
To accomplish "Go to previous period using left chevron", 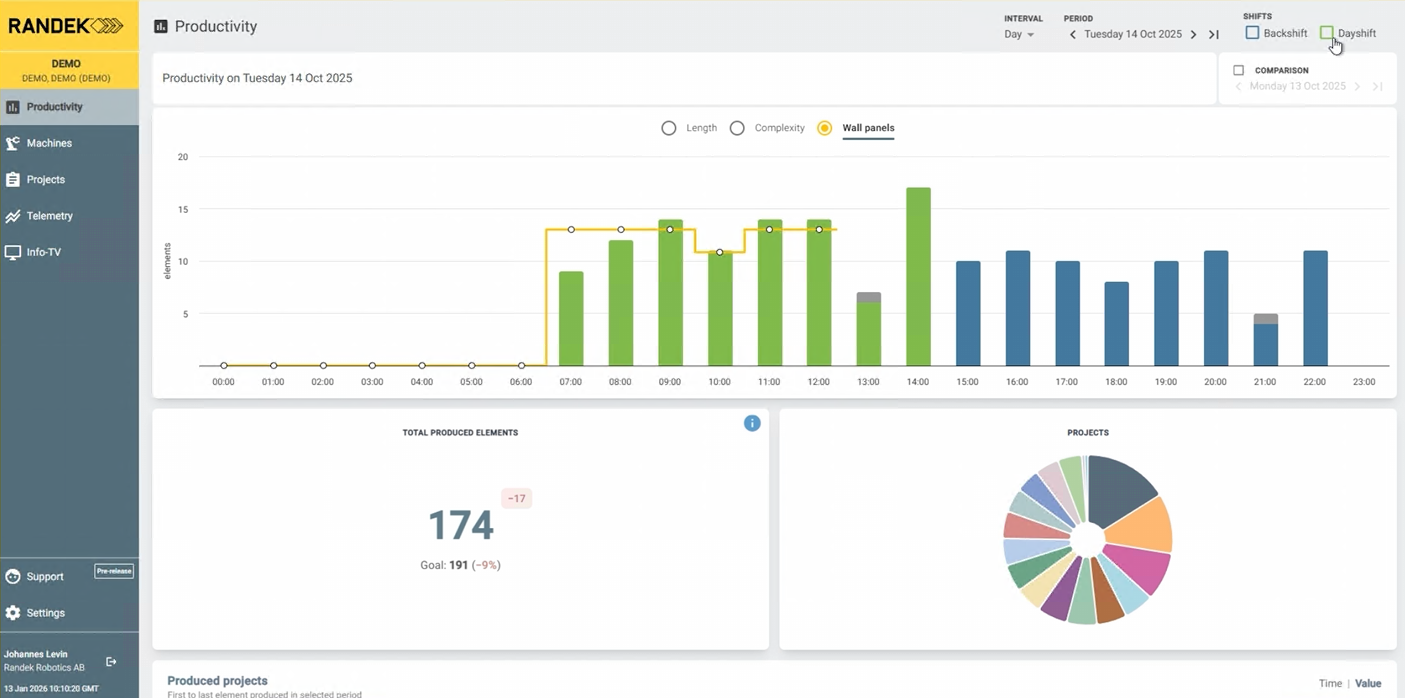I will (x=1073, y=34).
